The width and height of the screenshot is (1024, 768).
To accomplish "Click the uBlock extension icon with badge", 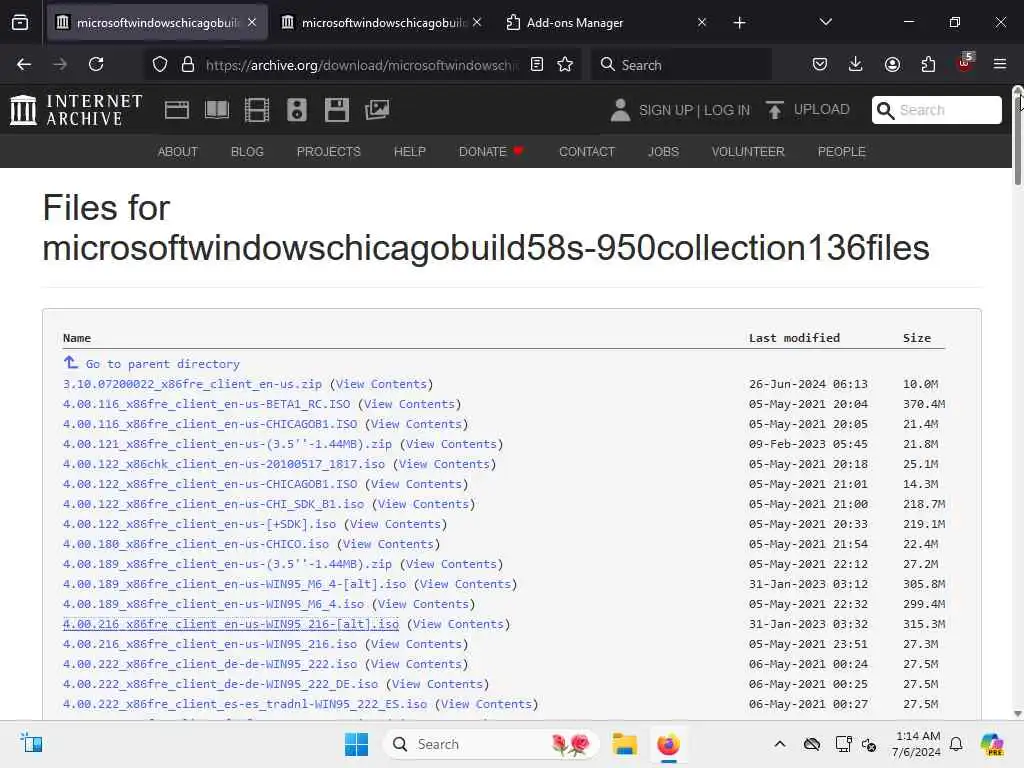I will [x=965, y=63].
